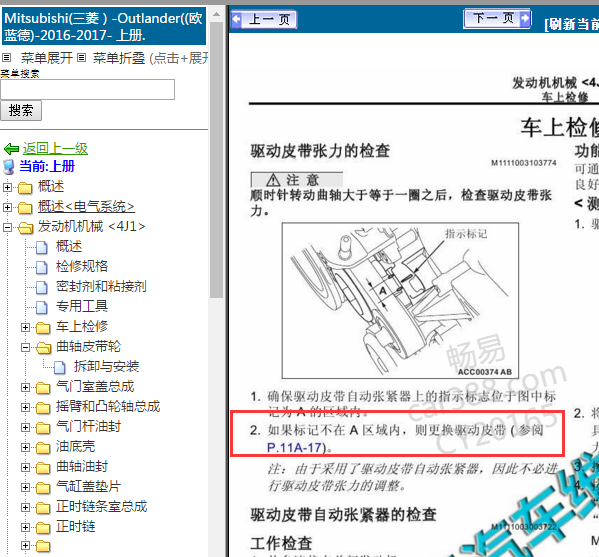599x557 pixels.
Task: Collapse the 发动机机械 <4J1> folder
Action: 7,227
